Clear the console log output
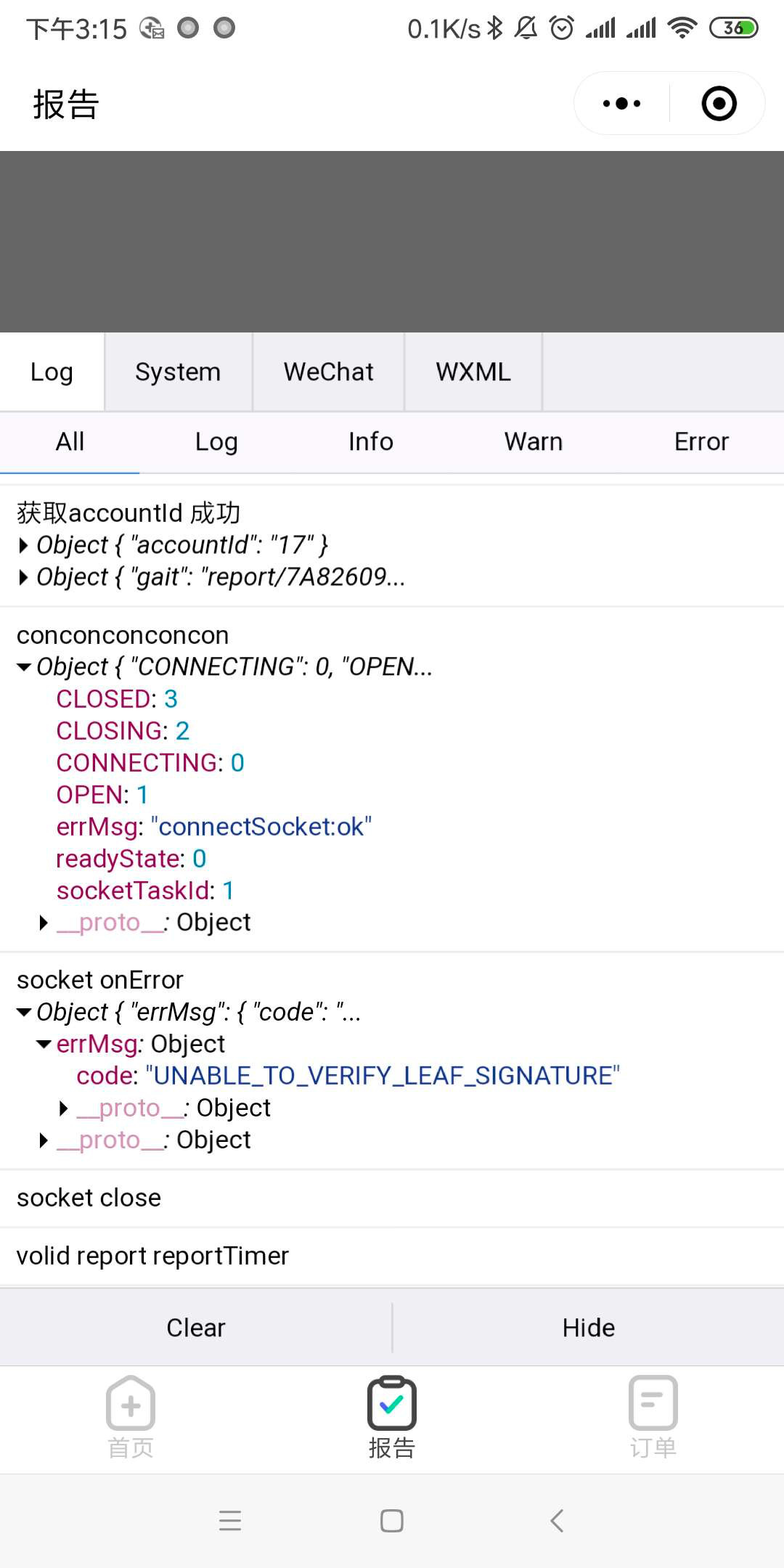This screenshot has height=1568, width=784. (x=196, y=1328)
